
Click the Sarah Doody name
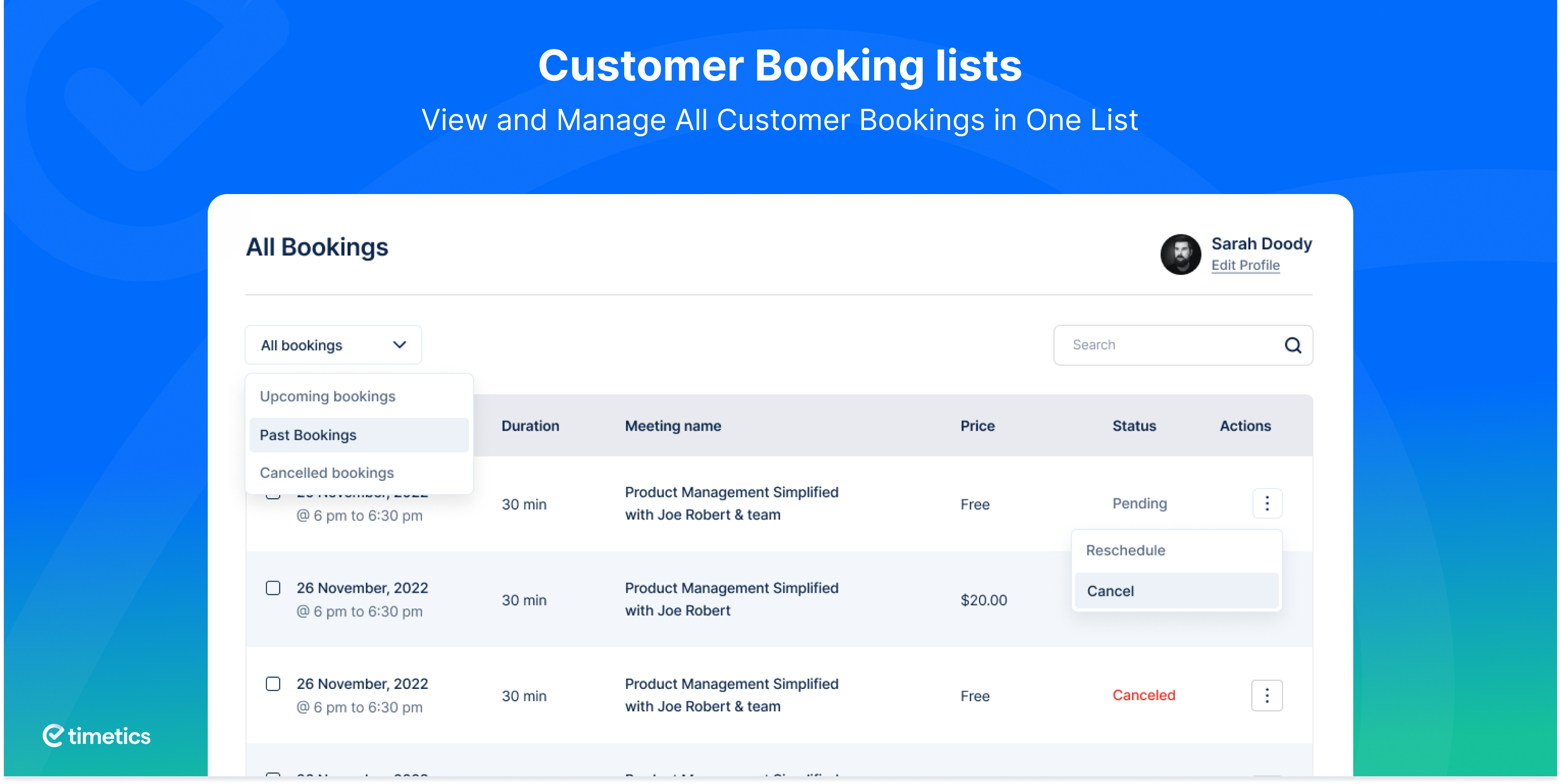(x=1262, y=244)
